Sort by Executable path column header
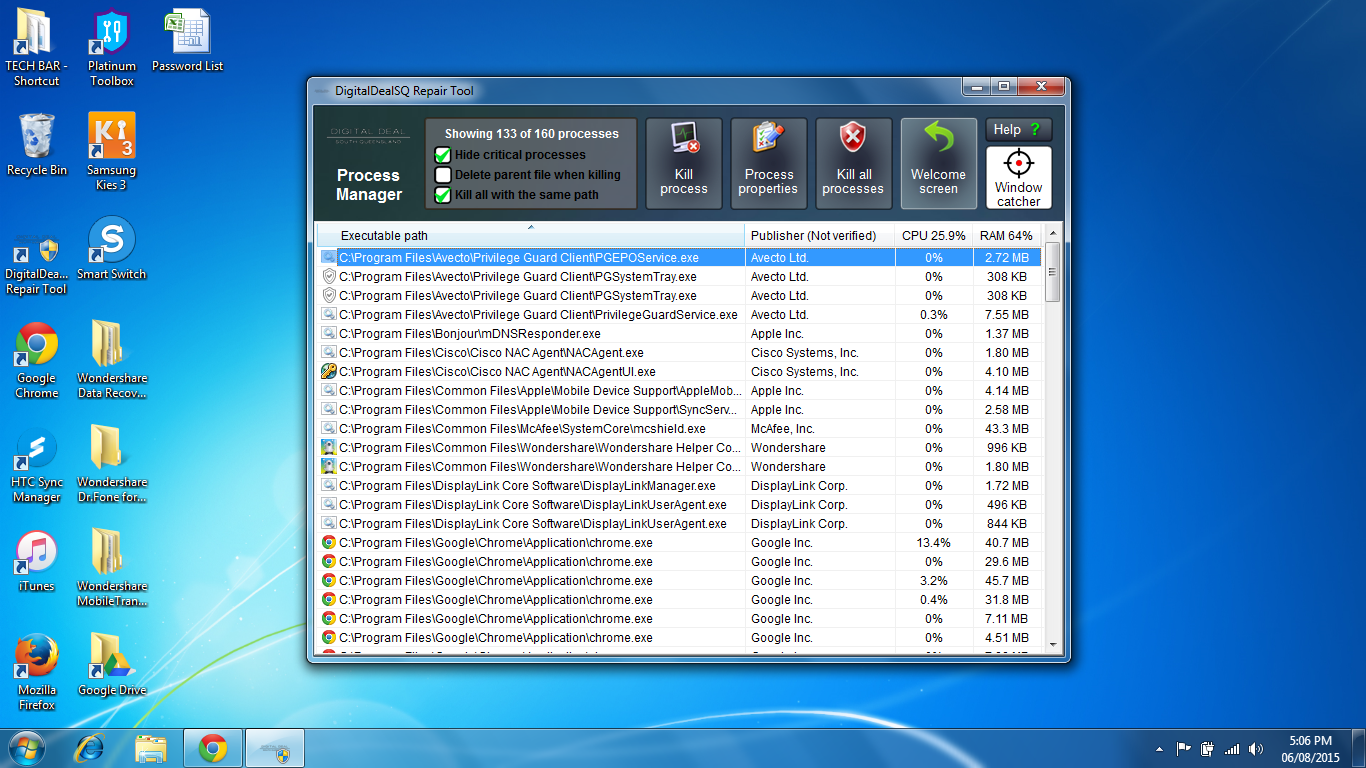Image resolution: width=1366 pixels, height=768 pixels. pyautogui.click(x=530, y=236)
